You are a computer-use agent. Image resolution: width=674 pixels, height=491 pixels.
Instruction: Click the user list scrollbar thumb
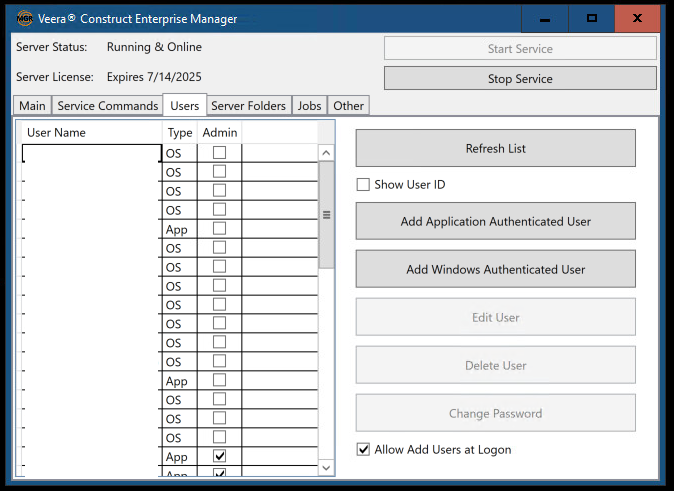tap(326, 215)
